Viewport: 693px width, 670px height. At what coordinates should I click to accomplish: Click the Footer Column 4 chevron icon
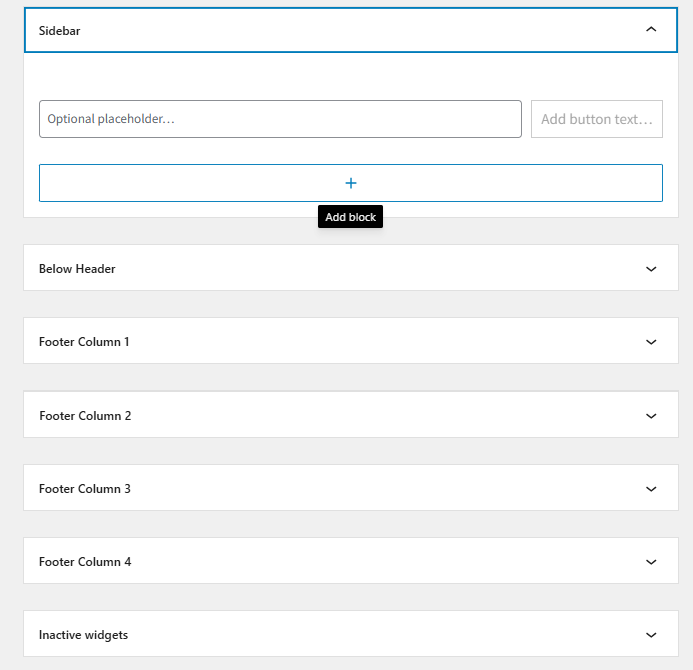(651, 562)
